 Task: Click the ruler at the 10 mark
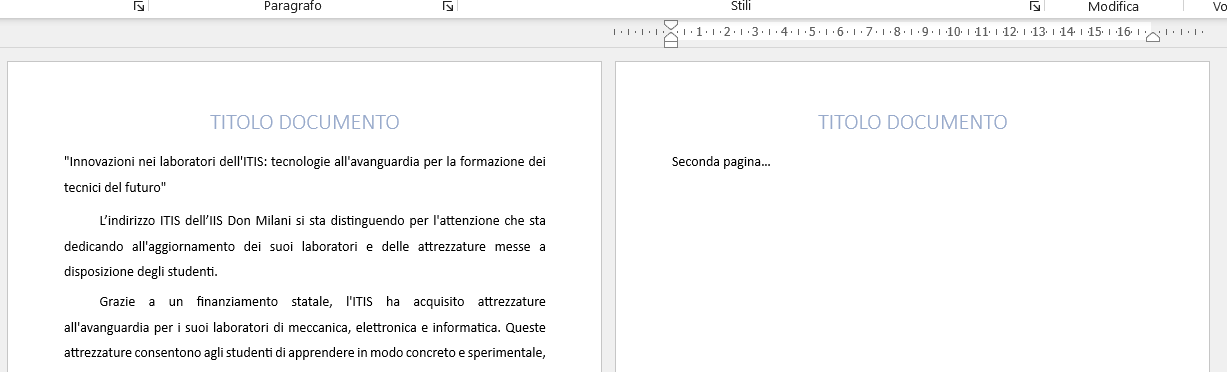(955, 32)
